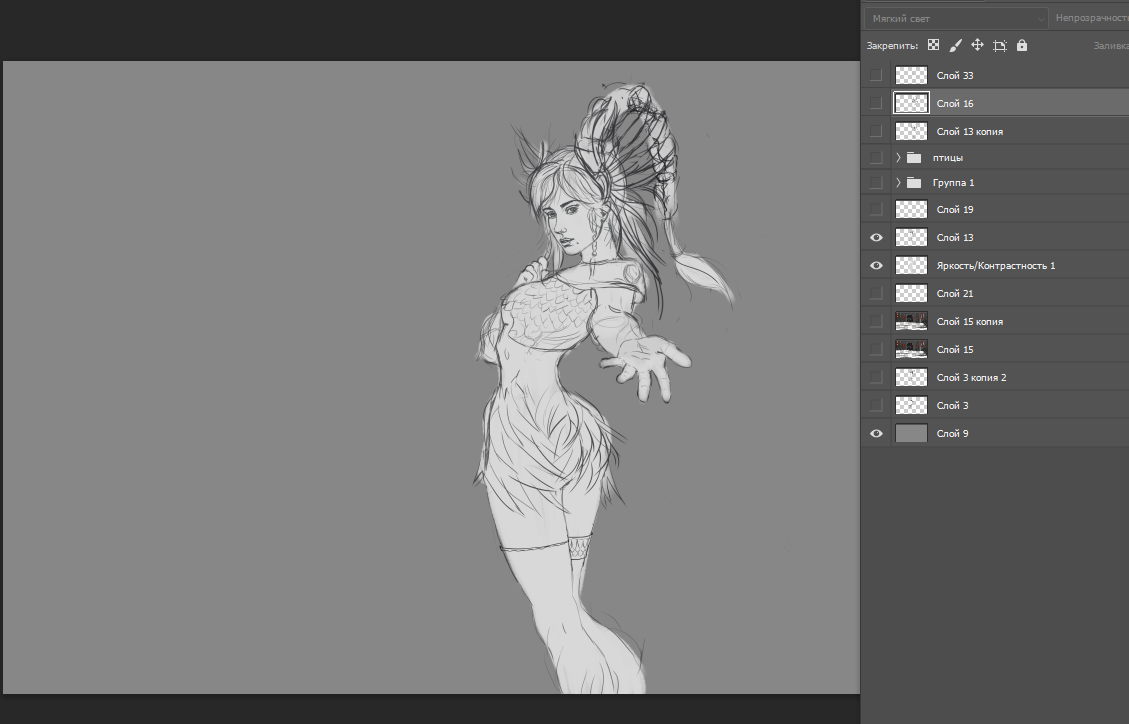
Task: Hide layer Слой 13 via eye icon
Action: pos(876,238)
